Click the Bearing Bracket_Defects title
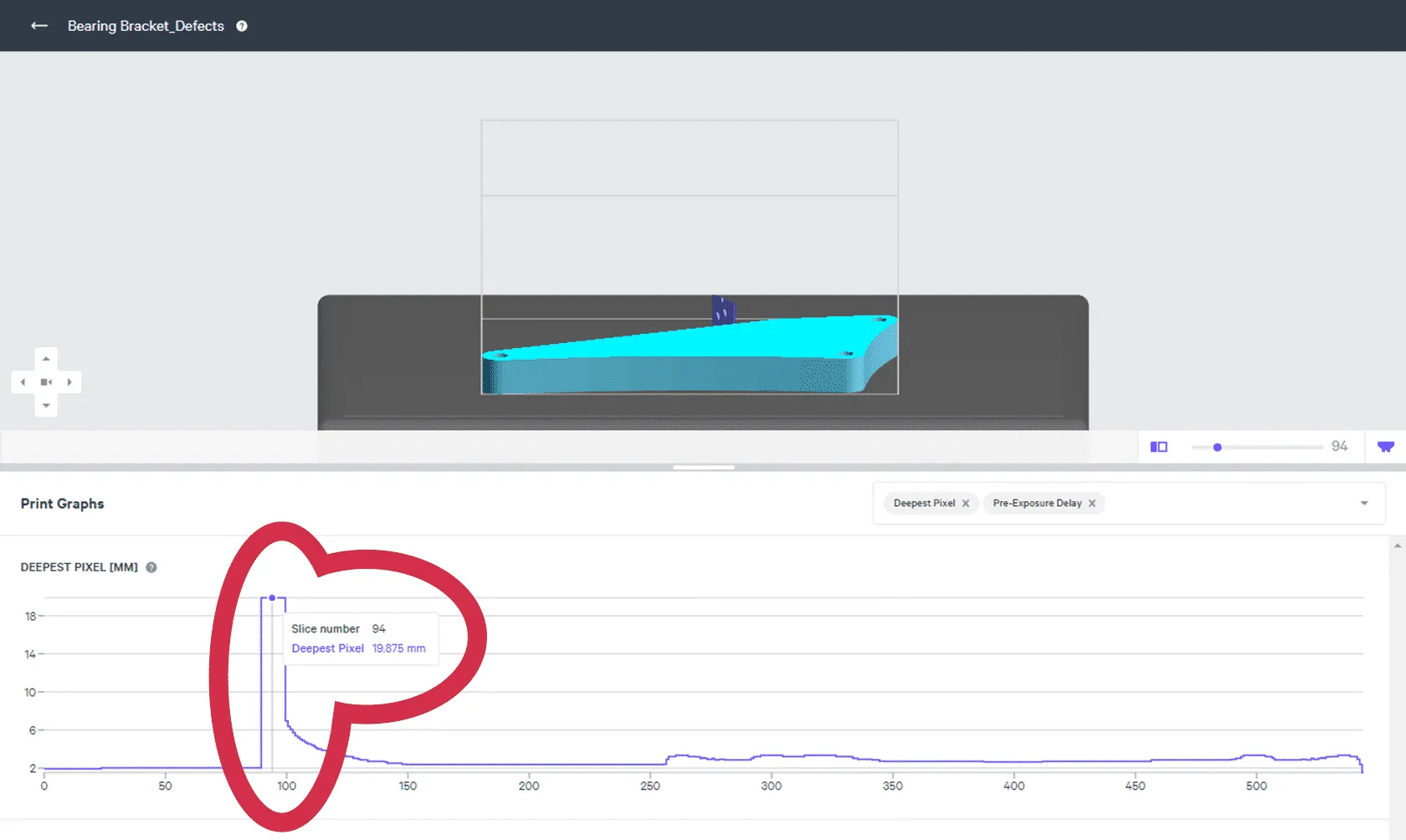Image resolution: width=1406 pixels, height=840 pixels. coord(146,26)
